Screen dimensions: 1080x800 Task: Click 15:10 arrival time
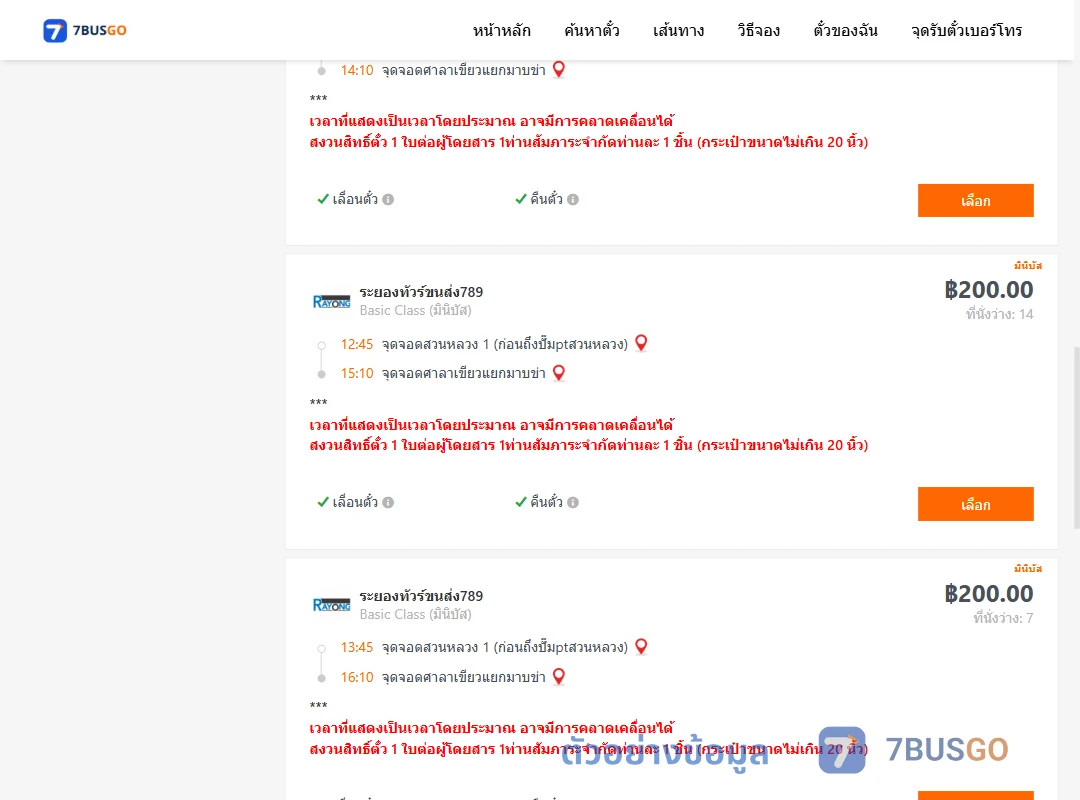357,373
